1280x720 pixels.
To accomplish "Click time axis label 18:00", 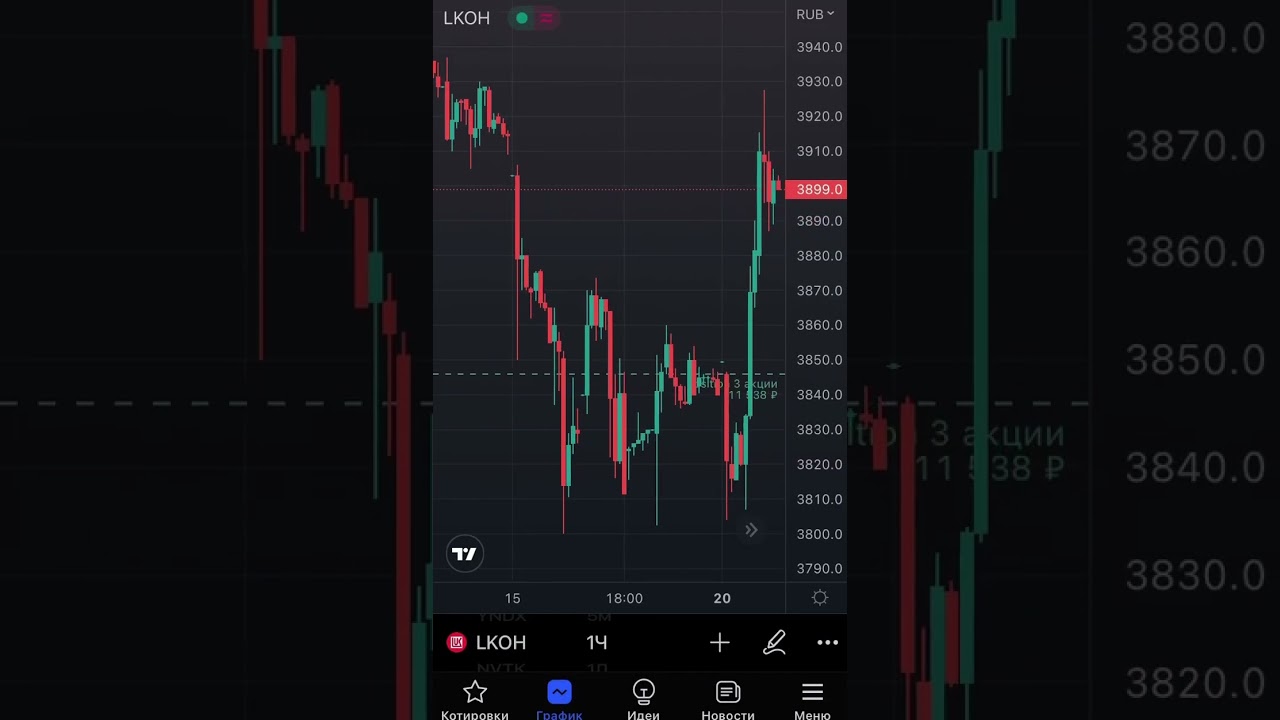I will [x=624, y=598].
